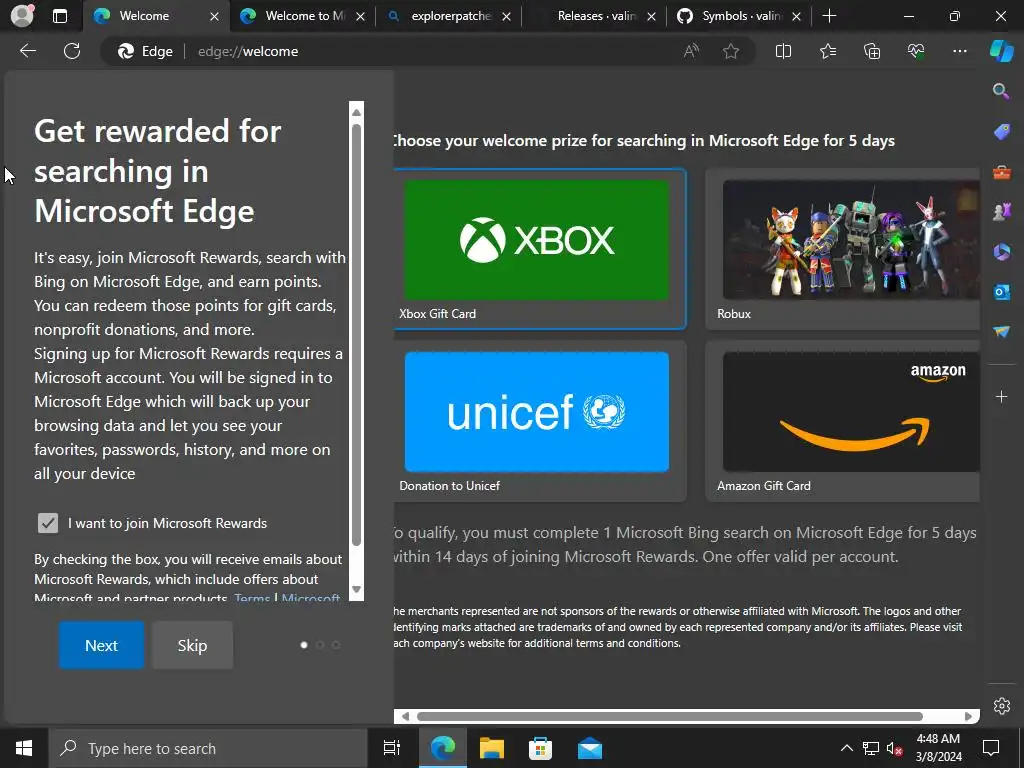This screenshot has width=1024, height=768.
Task: Open the Windows Start menu
Action: pyautogui.click(x=24, y=748)
